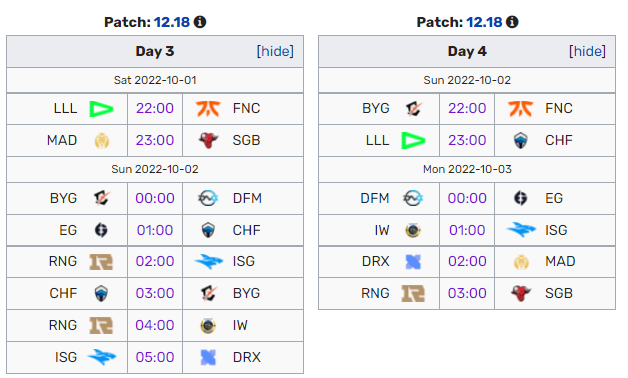Click the RNG logo in the Day 3 02:00 match

[101, 262]
